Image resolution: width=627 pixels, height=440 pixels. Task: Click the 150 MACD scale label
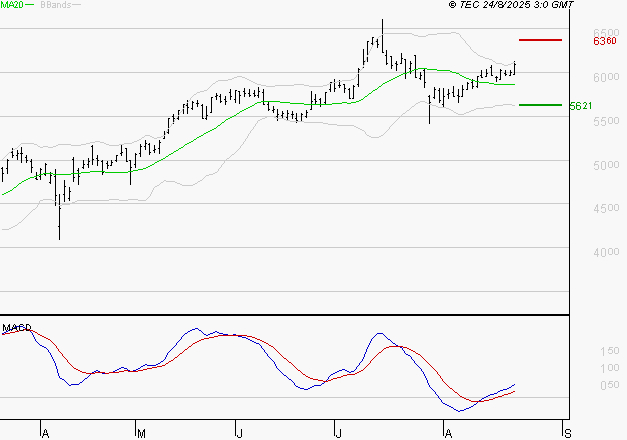pyautogui.click(x=610, y=351)
